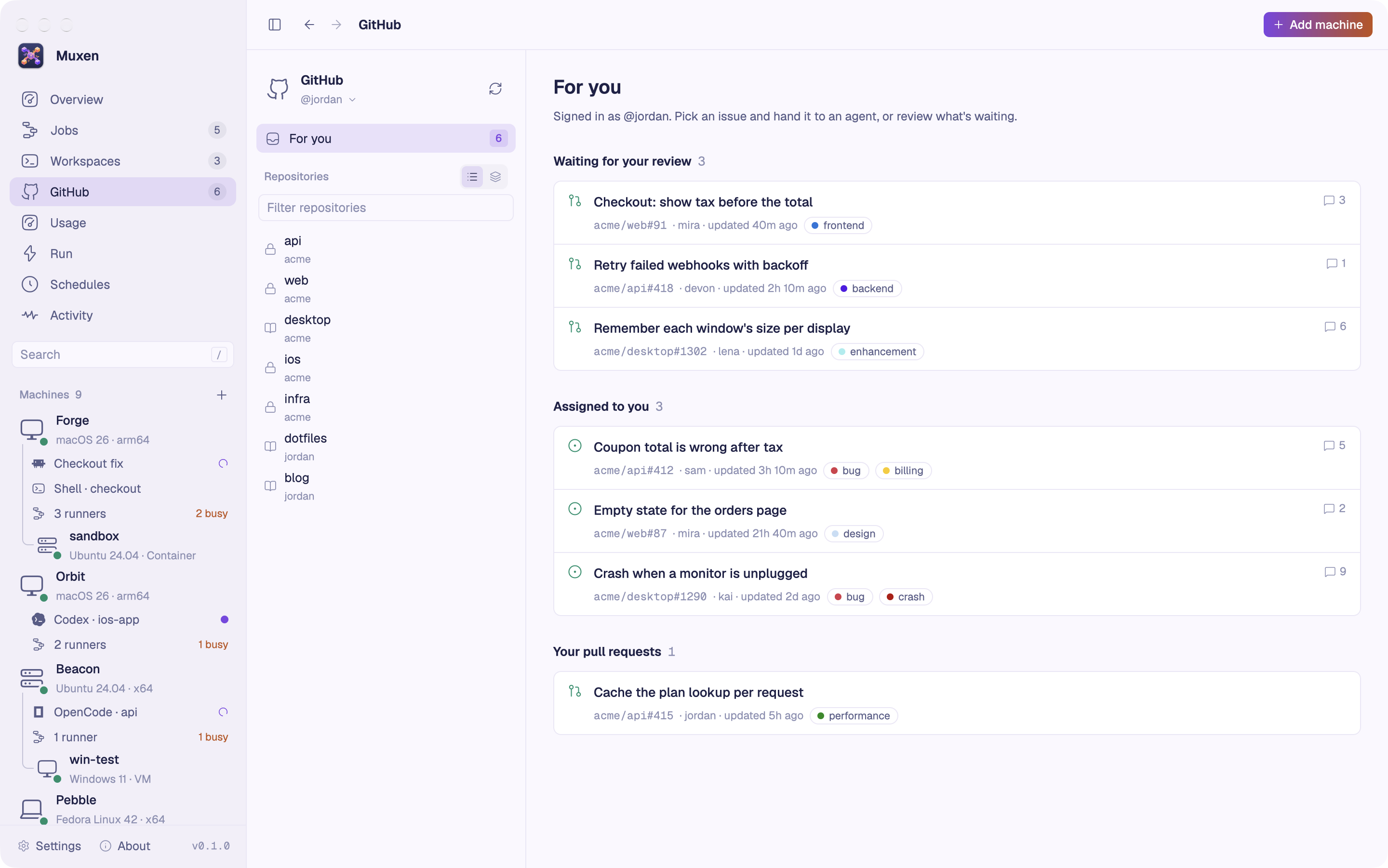Click the Add machine button

(x=1317, y=25)
